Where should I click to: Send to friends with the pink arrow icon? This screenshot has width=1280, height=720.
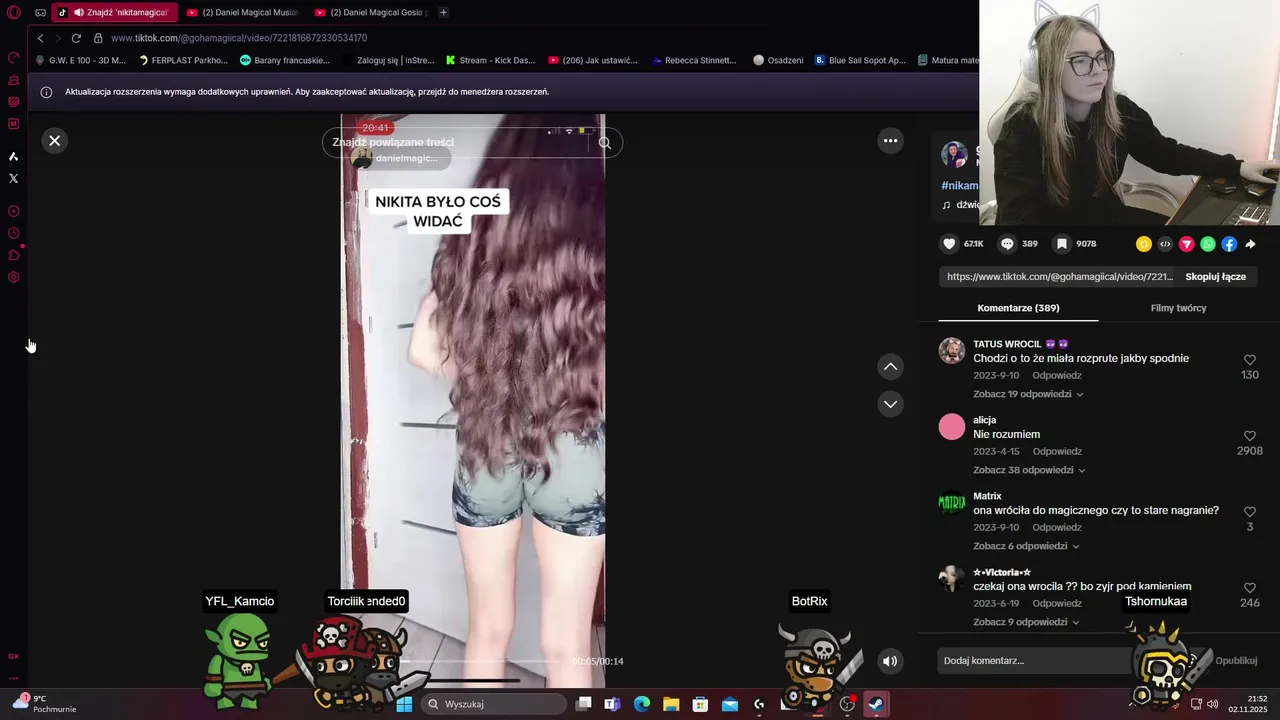pos(1187,244)
